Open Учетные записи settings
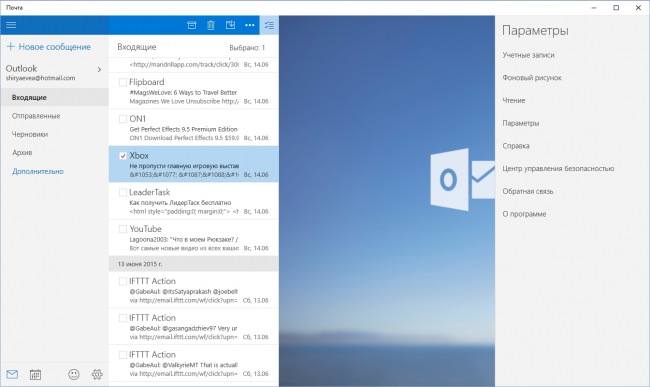Image resolution: width=650 pixels, height=387 pixels. pyautogui.click(x=528, y=55)
